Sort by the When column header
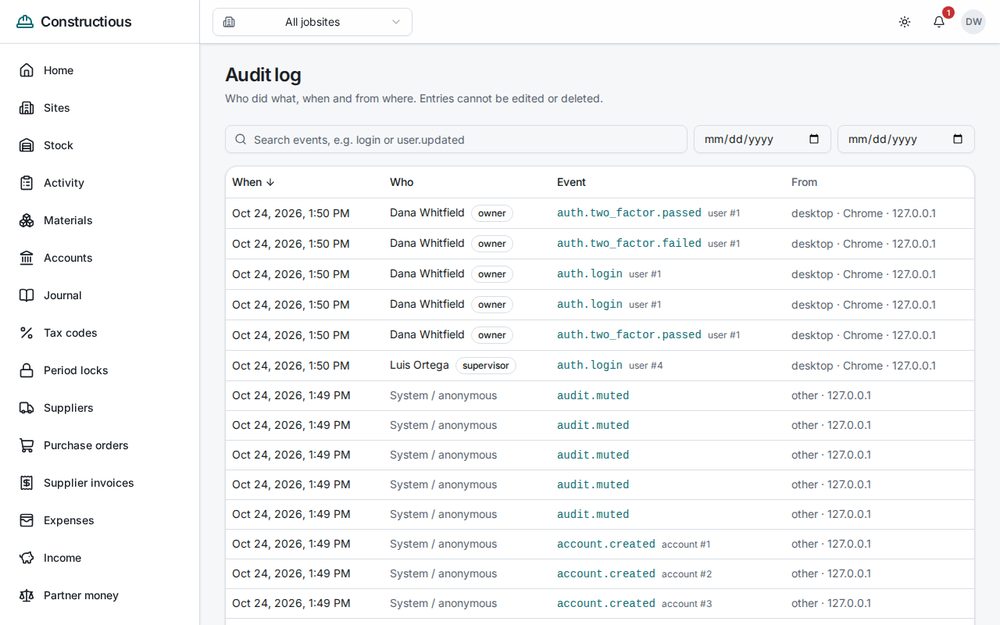This screenshot has width=1000, height=625. (x=253, y=182)
